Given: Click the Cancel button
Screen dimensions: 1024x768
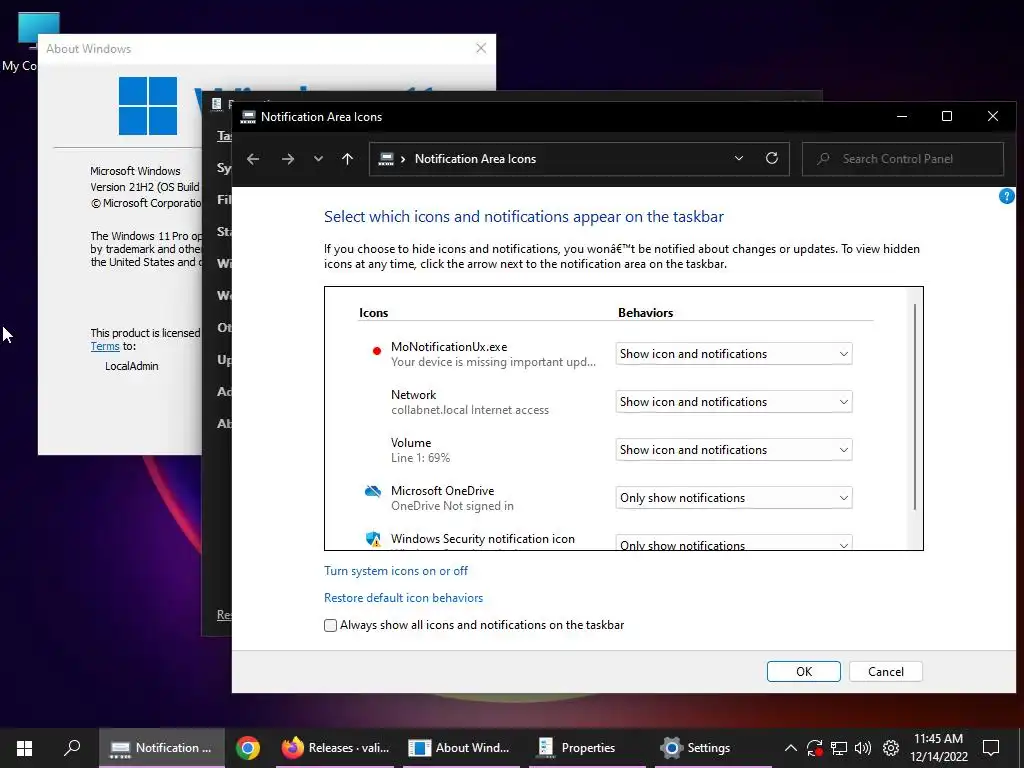Looking at the screenshot, I should point(886,671).
